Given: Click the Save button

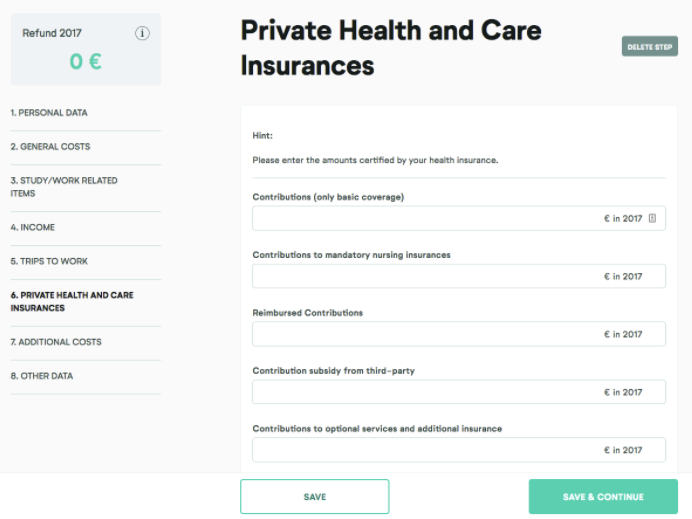Looking at the screenshot, I should point(315,496).
